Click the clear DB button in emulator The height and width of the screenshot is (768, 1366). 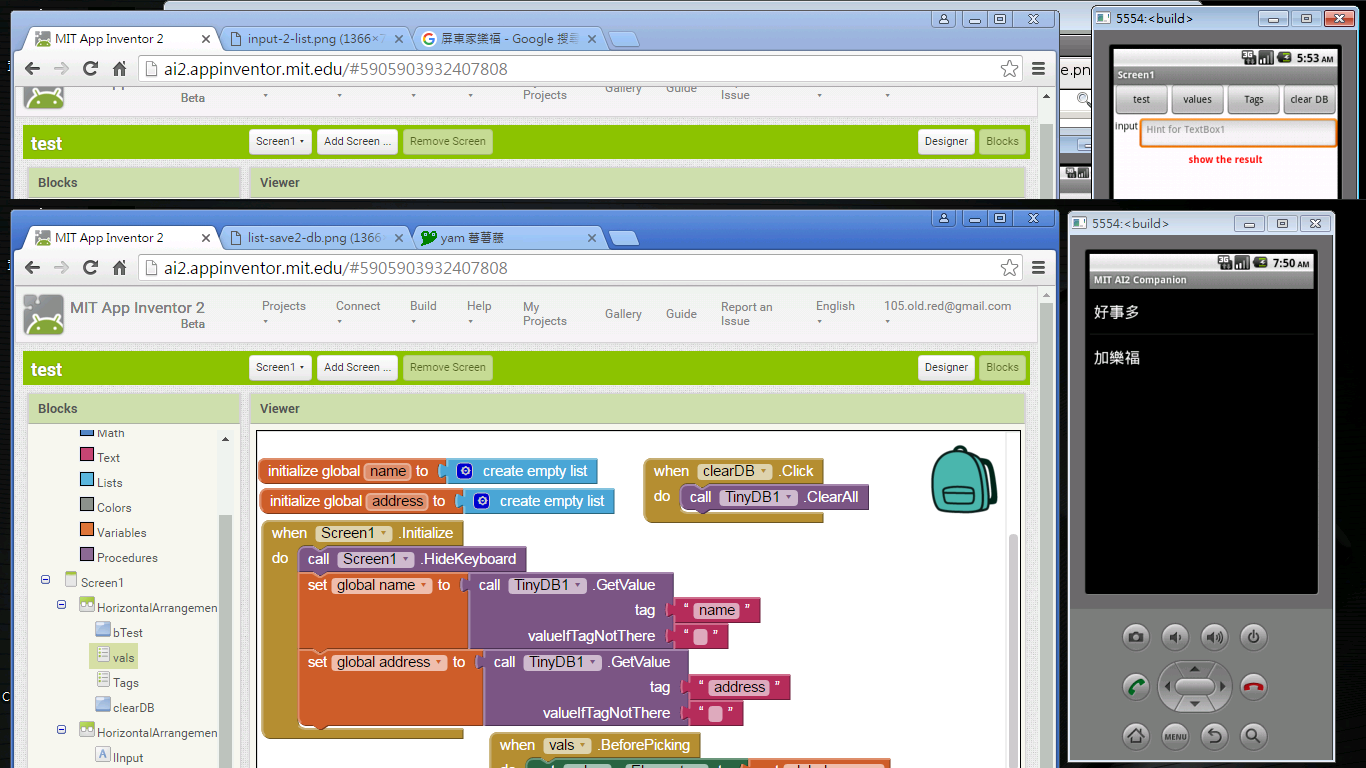pos(1309,100)
